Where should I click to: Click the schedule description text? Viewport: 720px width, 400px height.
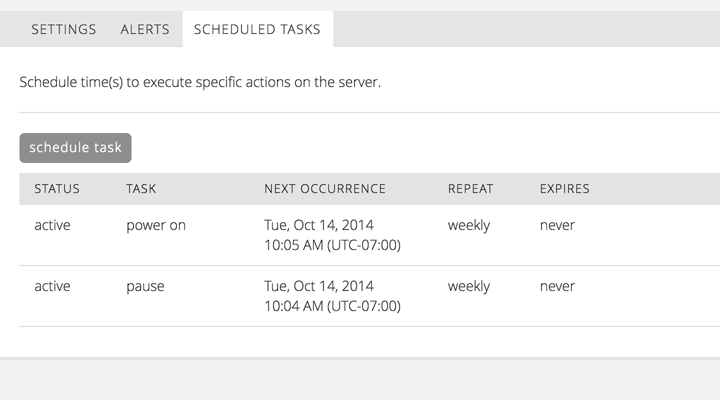point(200,82)
